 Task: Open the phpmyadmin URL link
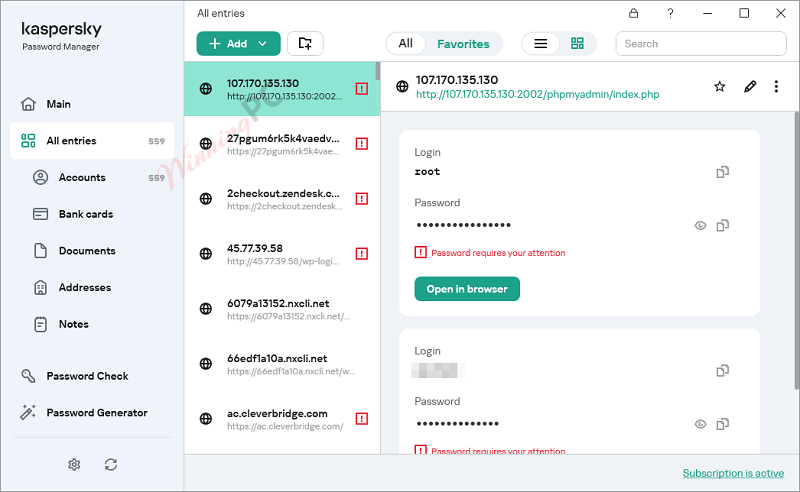tap(537, 94)
